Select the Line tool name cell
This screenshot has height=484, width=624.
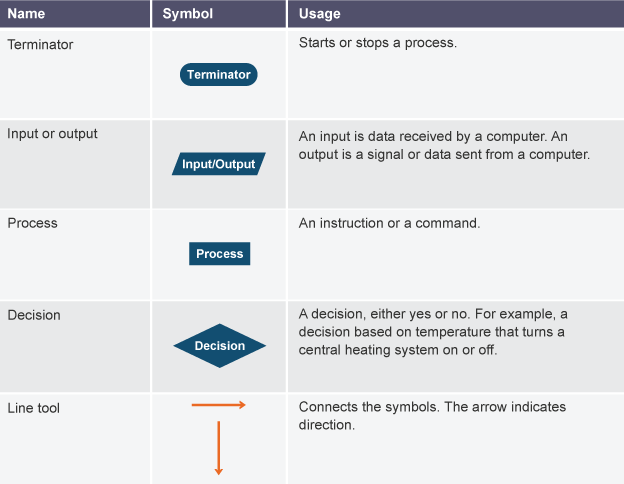[75, 439]
